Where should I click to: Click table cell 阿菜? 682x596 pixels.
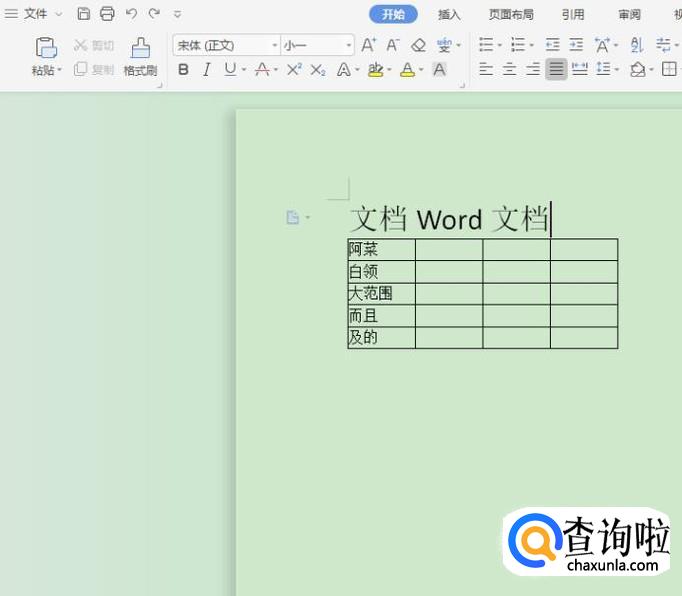381,249
